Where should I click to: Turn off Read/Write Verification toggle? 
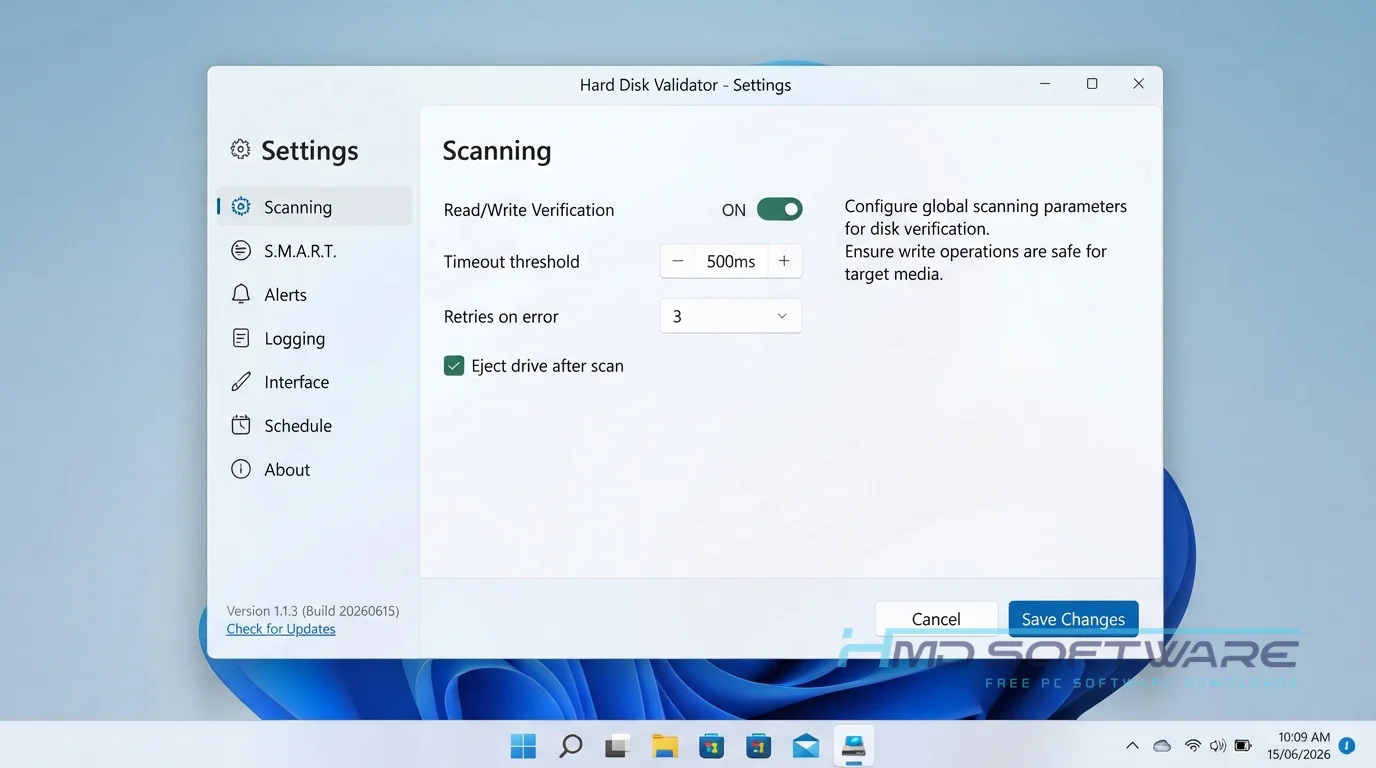(779, 209)
